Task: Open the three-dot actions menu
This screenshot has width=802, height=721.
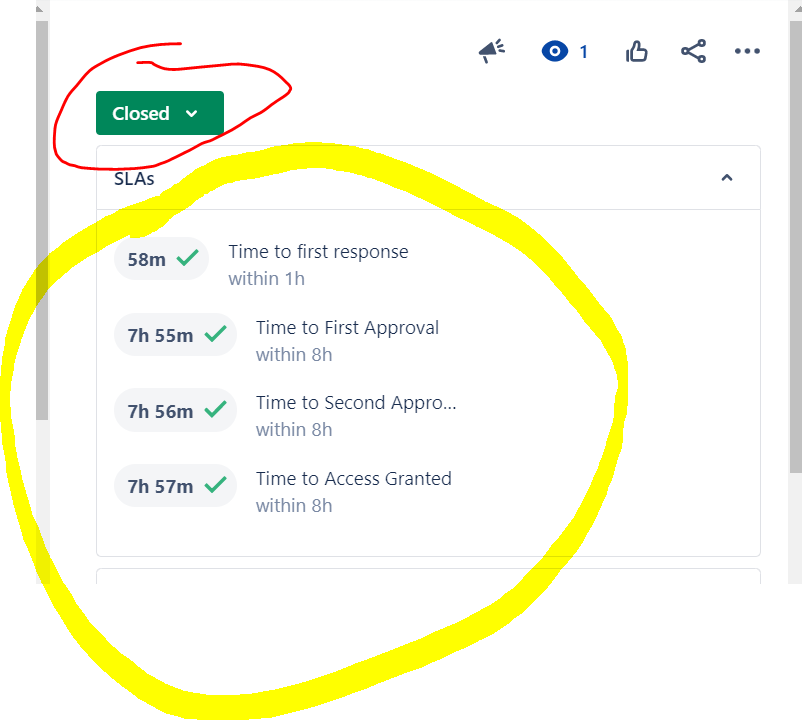Action: [x=747, y=51]
